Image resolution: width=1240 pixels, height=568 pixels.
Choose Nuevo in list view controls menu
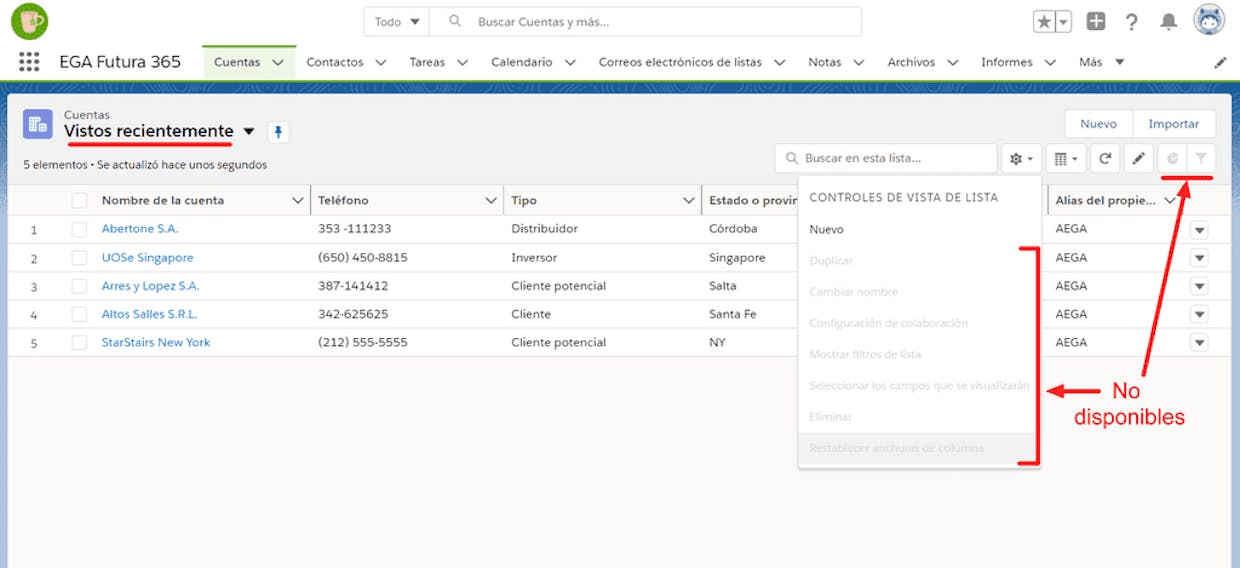pyautogui.click(x=826, y=229)
